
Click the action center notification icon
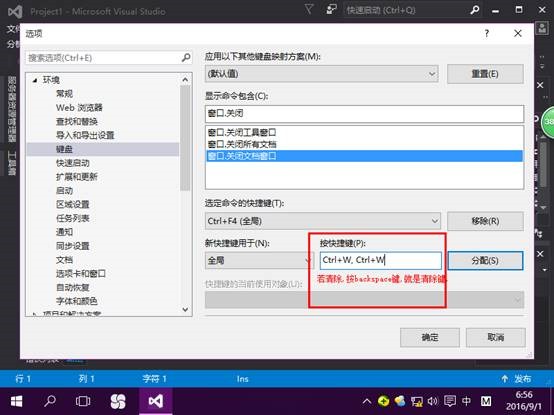(450, 401)
